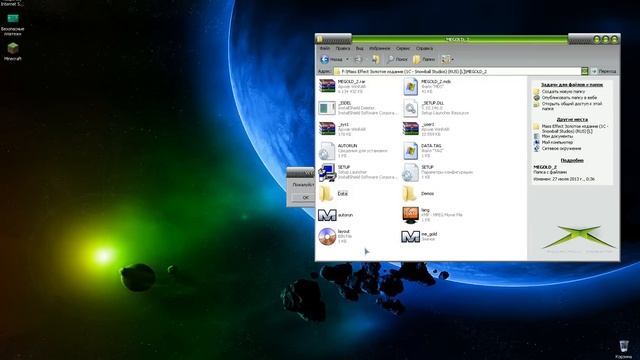Open Сетевое окружение link in side panel

point(561,149)
